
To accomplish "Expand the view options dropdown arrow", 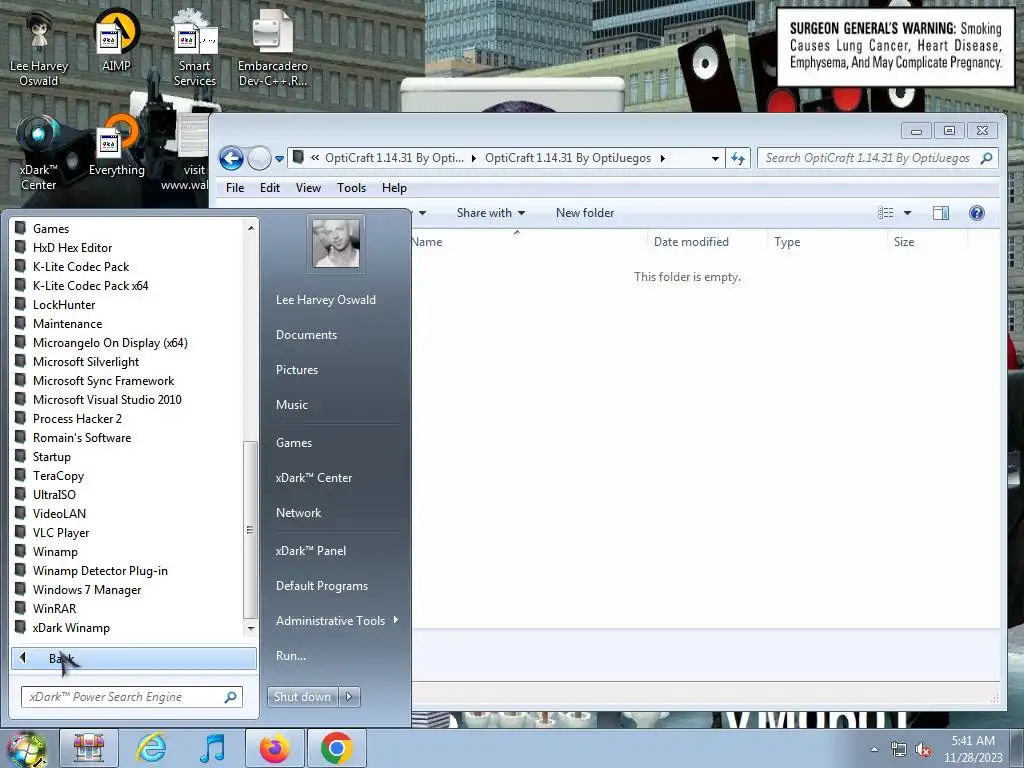I will point(907,213).
